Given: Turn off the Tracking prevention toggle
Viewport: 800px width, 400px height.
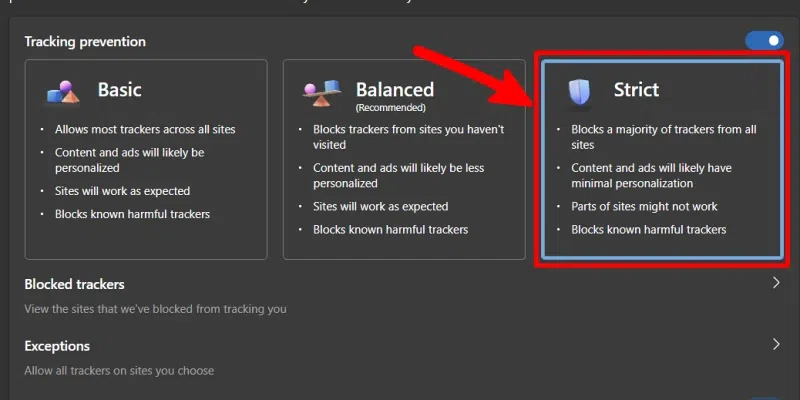Looking at the screenshot, I should [764, 41].
